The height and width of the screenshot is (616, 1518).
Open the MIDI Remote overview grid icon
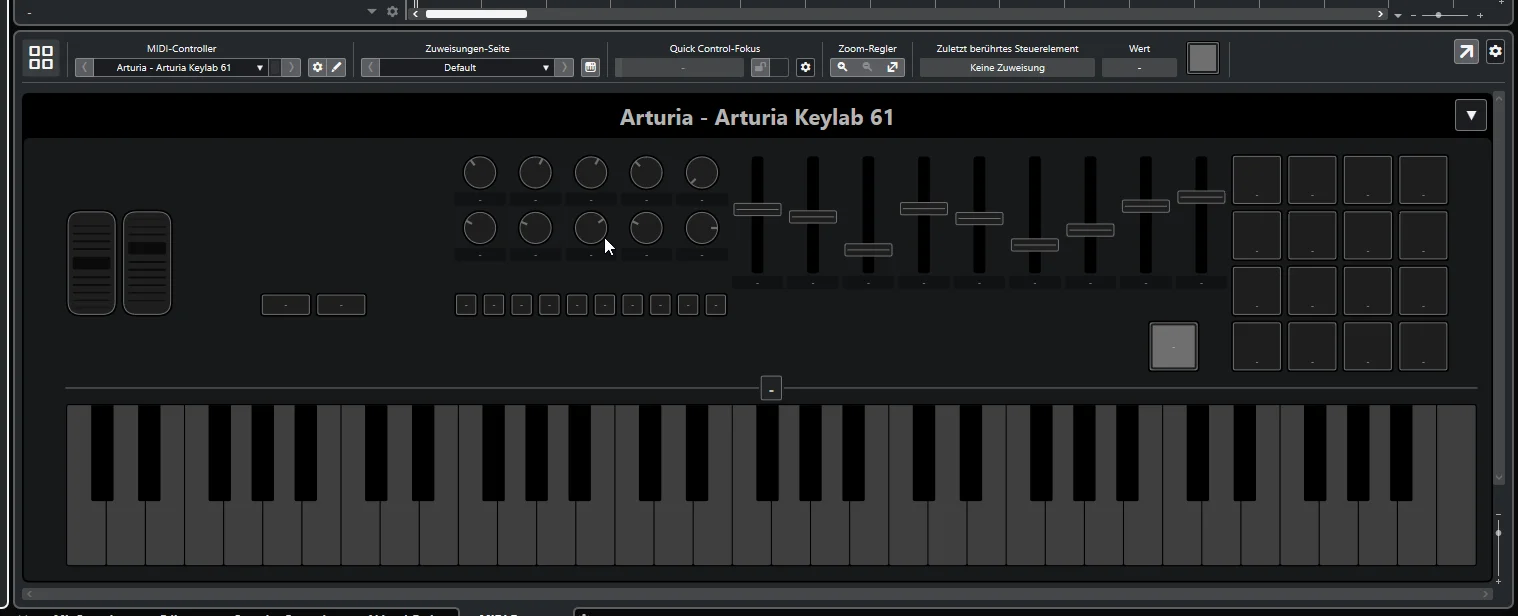pyautogui.click(x=41, y=58)
